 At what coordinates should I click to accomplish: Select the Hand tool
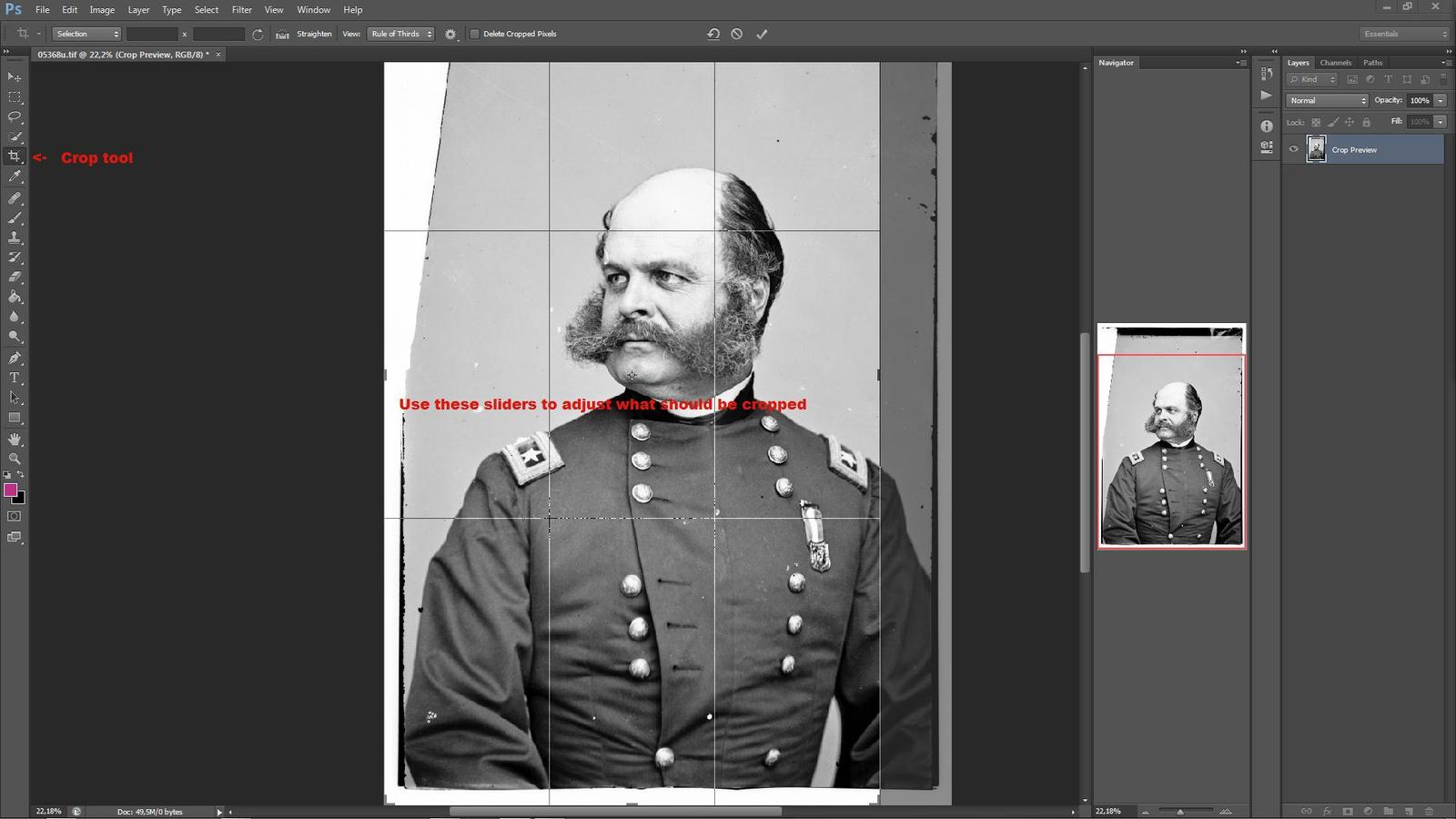(x=14, y=439)
